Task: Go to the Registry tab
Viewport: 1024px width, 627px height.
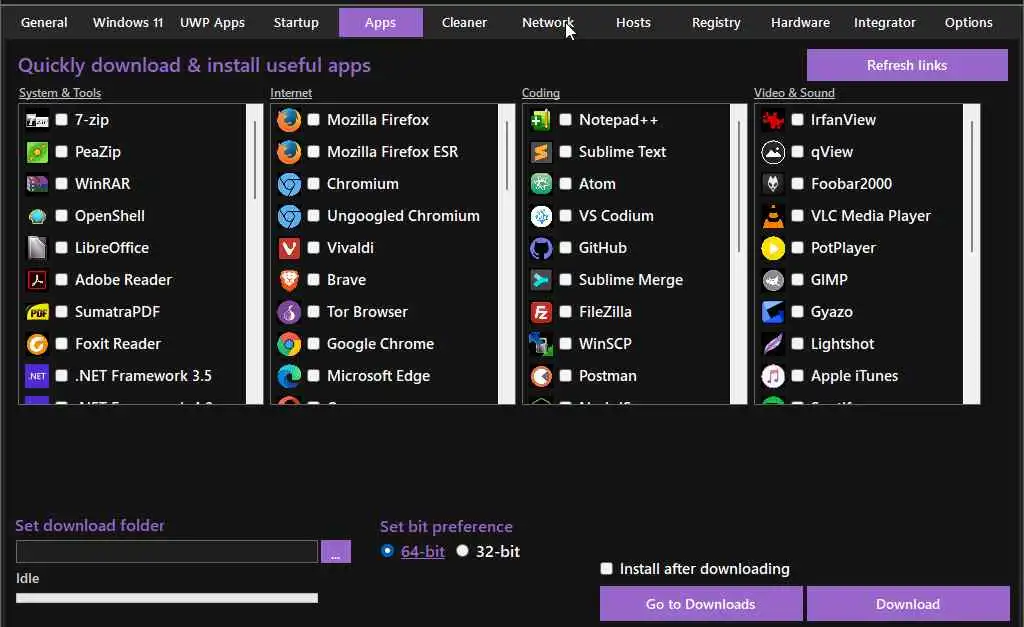Action: coord(716,22)
